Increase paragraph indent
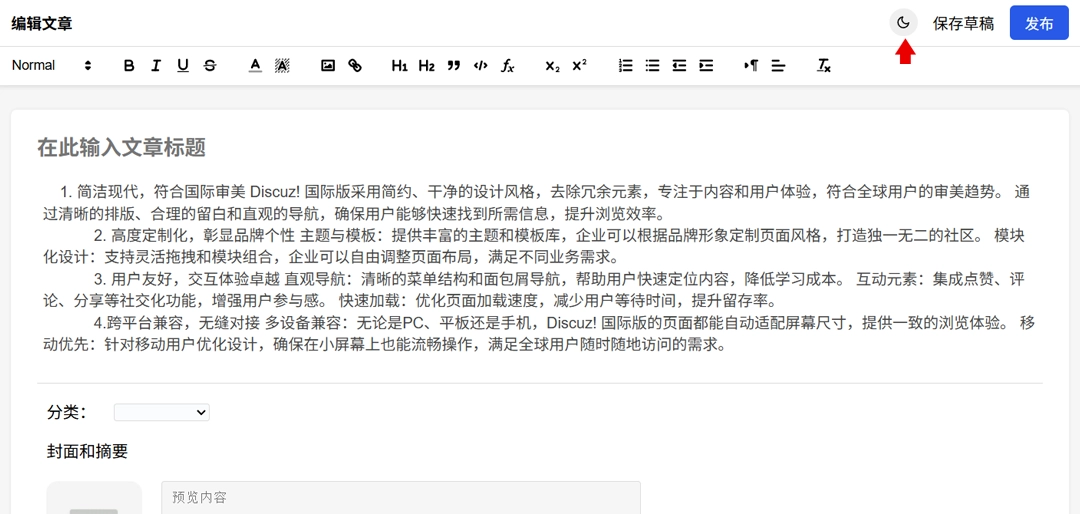This screenshot has height=514, width=1080. pyautogui.click(x=706, y=65)
